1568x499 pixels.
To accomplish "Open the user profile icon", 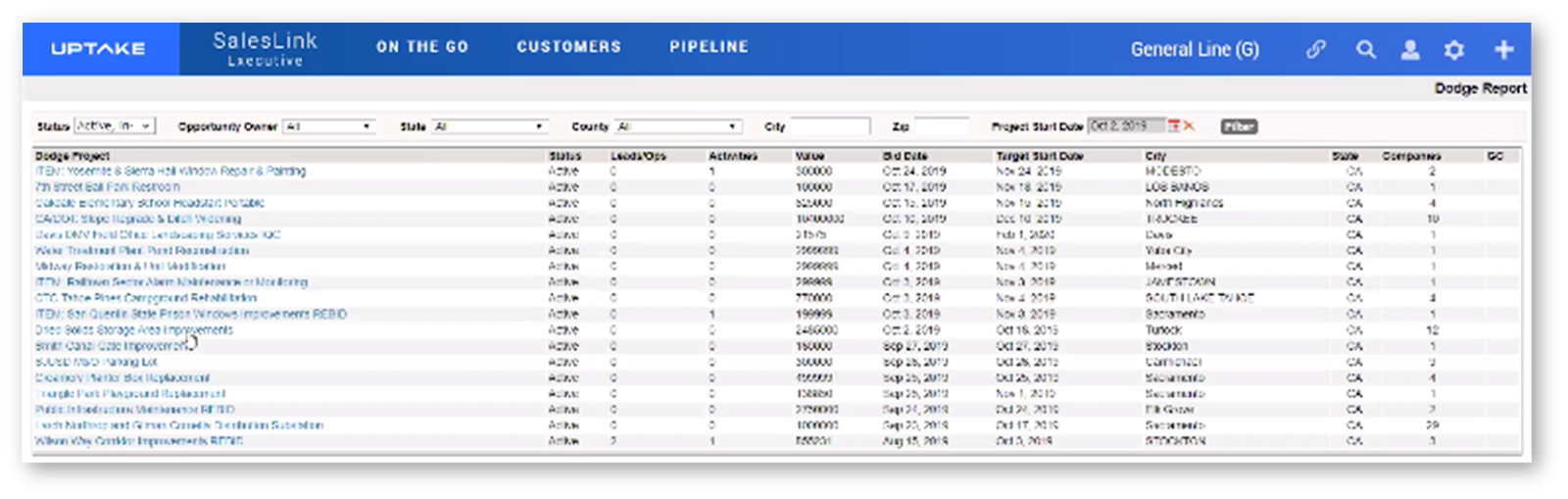I will point(1410,49).
